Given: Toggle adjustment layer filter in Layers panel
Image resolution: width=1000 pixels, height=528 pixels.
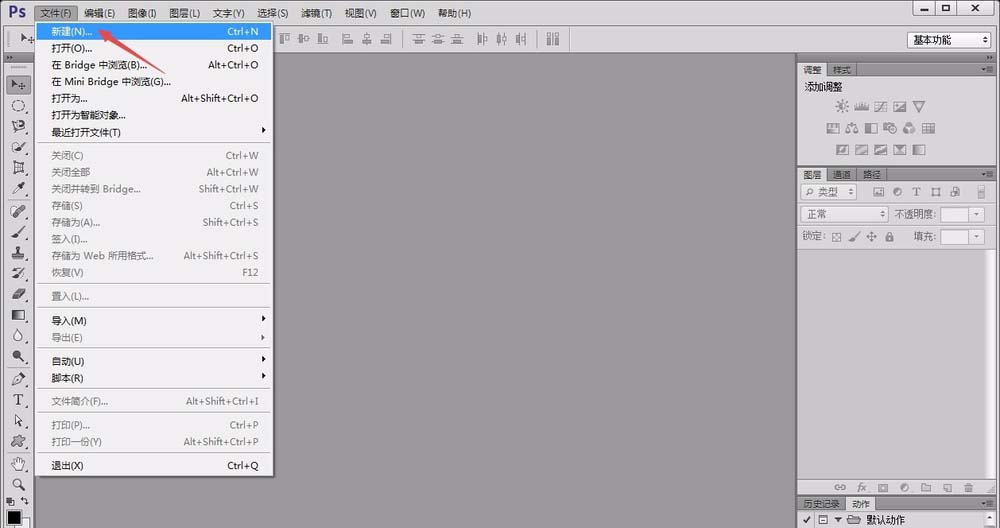Looking at the screenshot, I should (897, 192).
